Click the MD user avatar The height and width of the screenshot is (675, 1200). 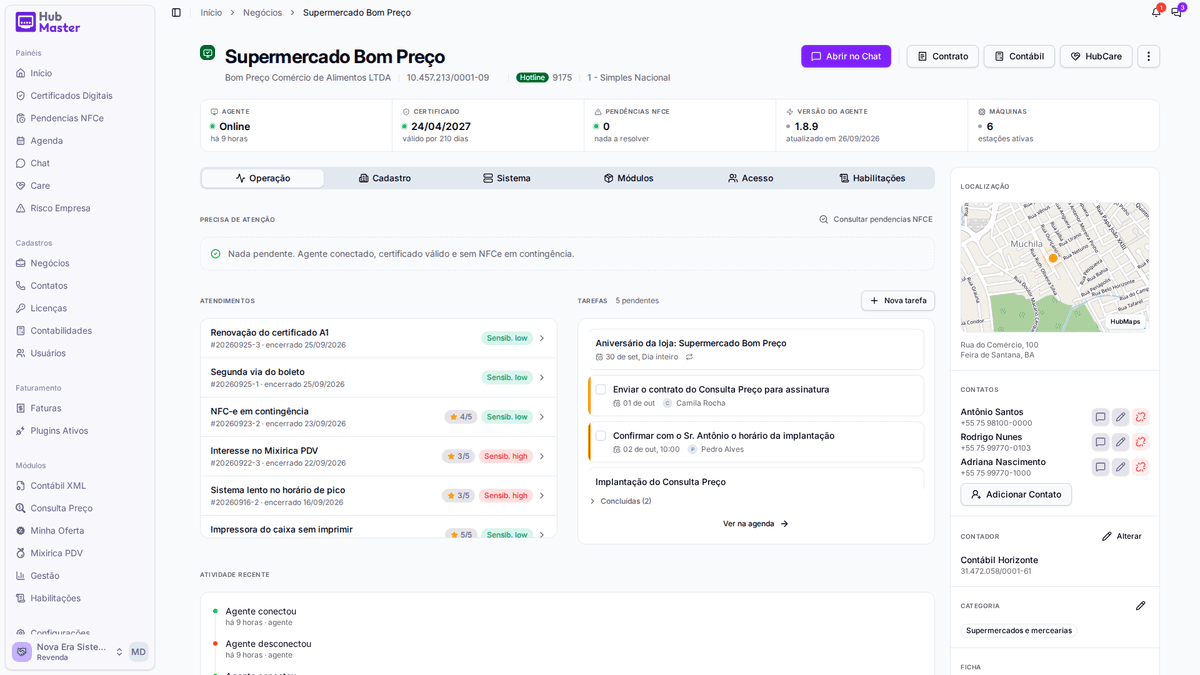(138, 652)
